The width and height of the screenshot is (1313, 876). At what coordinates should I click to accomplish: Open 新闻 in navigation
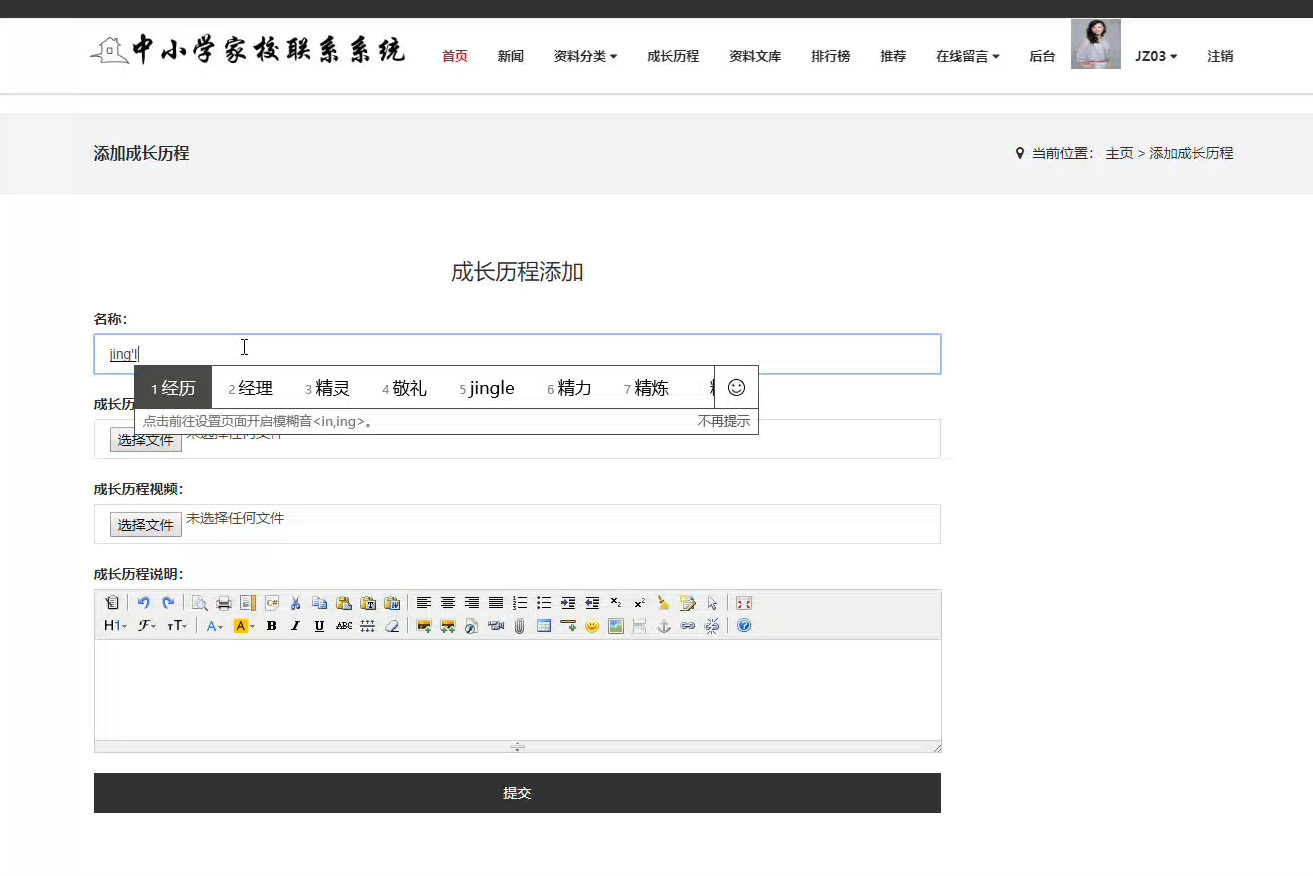pyautogui.click(x=511, y=56)
